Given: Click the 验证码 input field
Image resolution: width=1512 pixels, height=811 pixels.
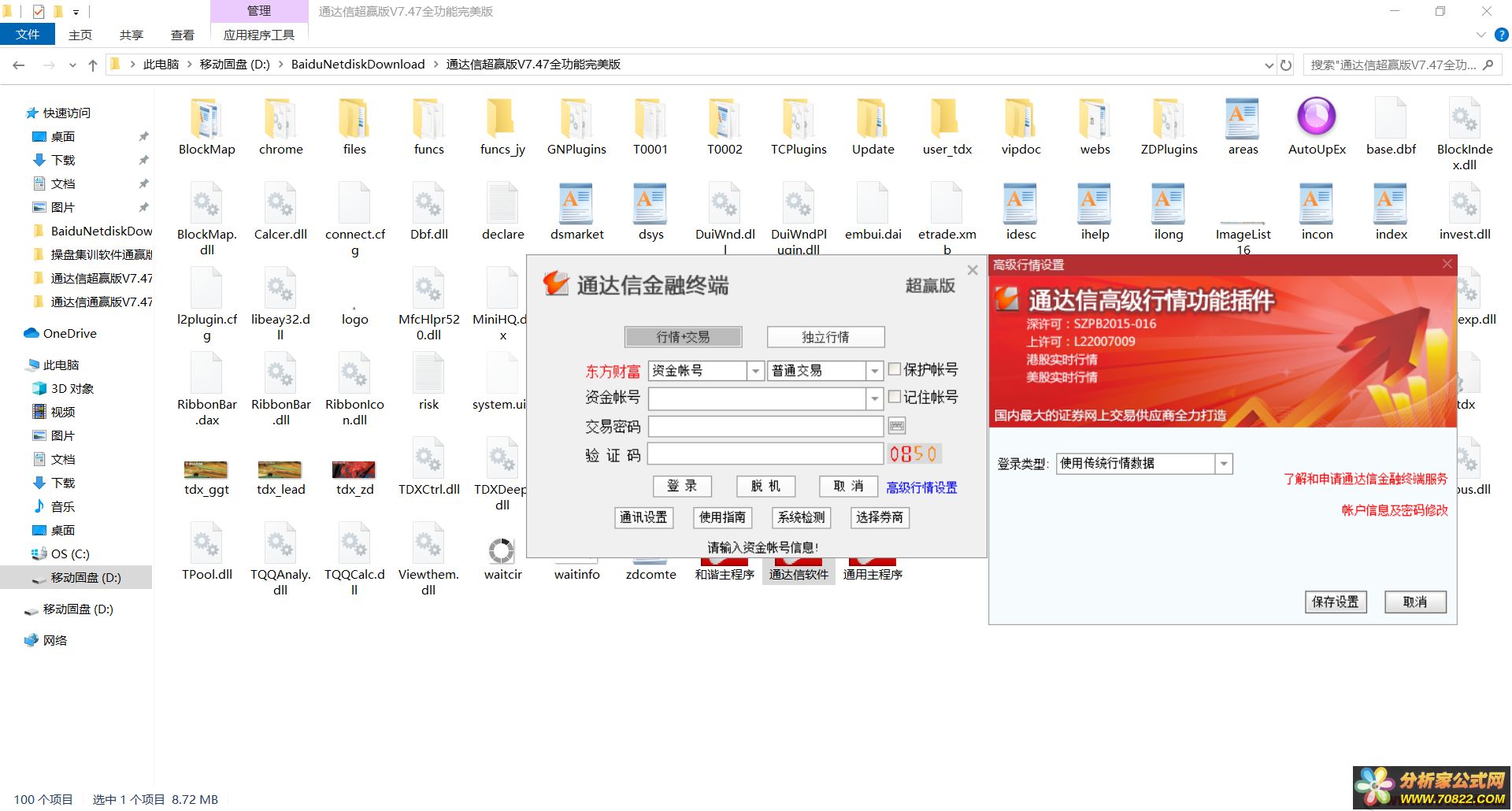Looking at the screenshot, I should 765,454.
